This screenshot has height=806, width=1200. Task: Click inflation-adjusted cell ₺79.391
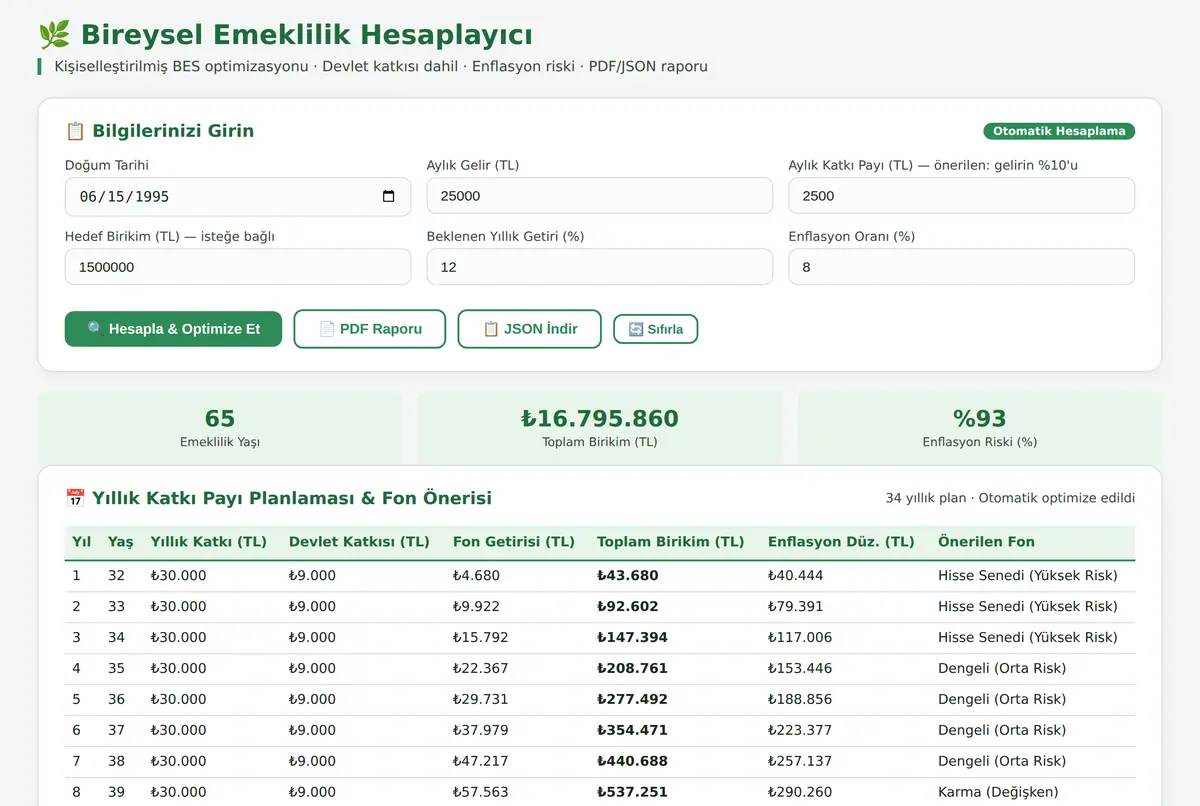(796, 607)
